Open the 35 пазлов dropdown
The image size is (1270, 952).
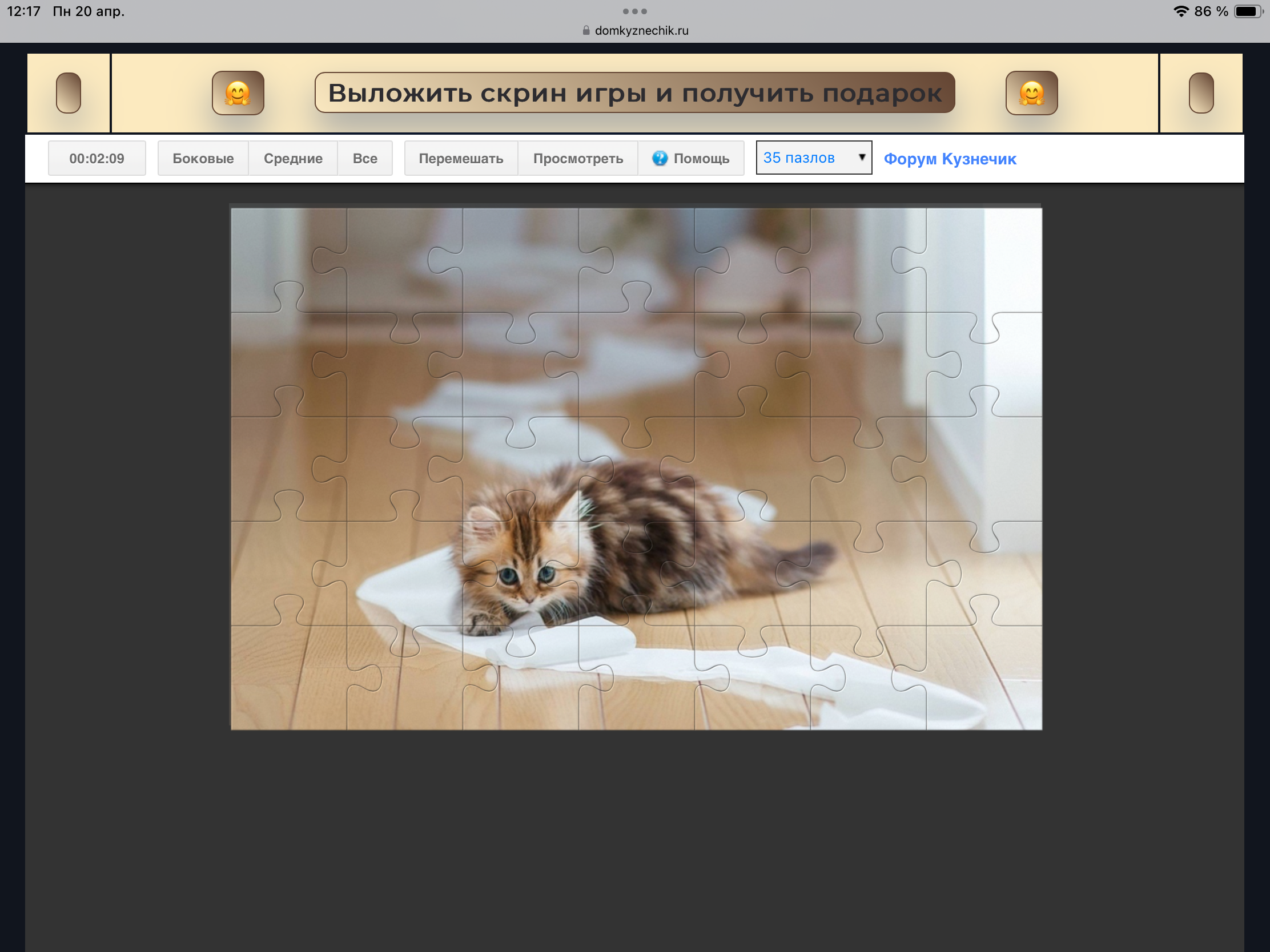[804, 158]
